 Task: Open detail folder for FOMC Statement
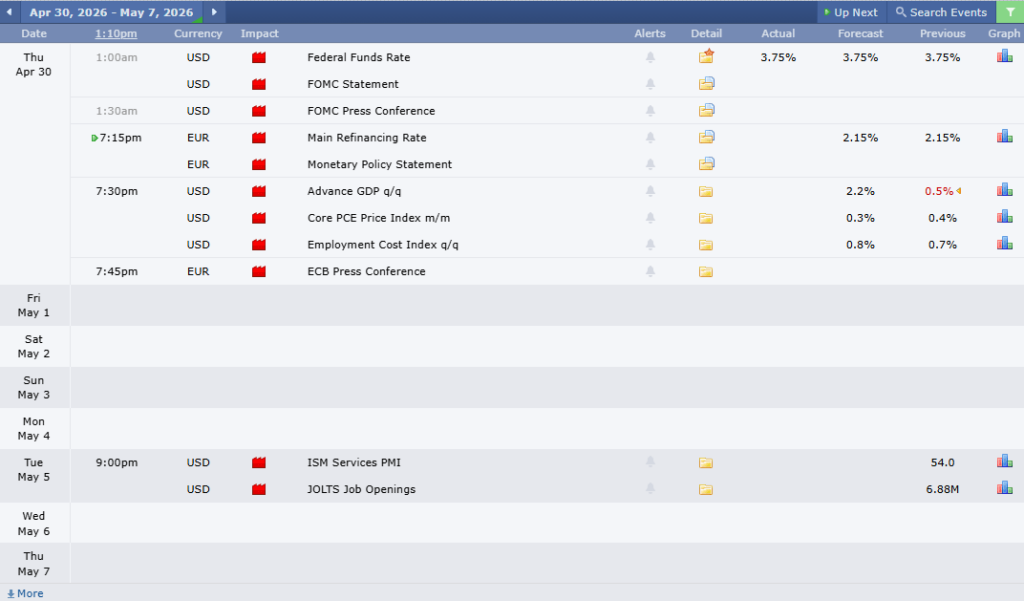(x=706, y=84)
